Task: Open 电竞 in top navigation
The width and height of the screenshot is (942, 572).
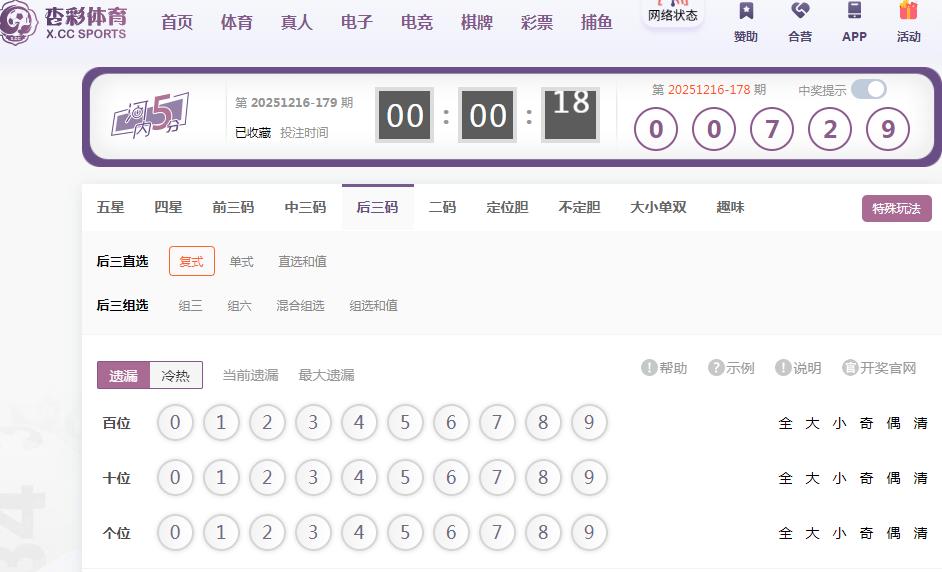Action: pos(417,22)
